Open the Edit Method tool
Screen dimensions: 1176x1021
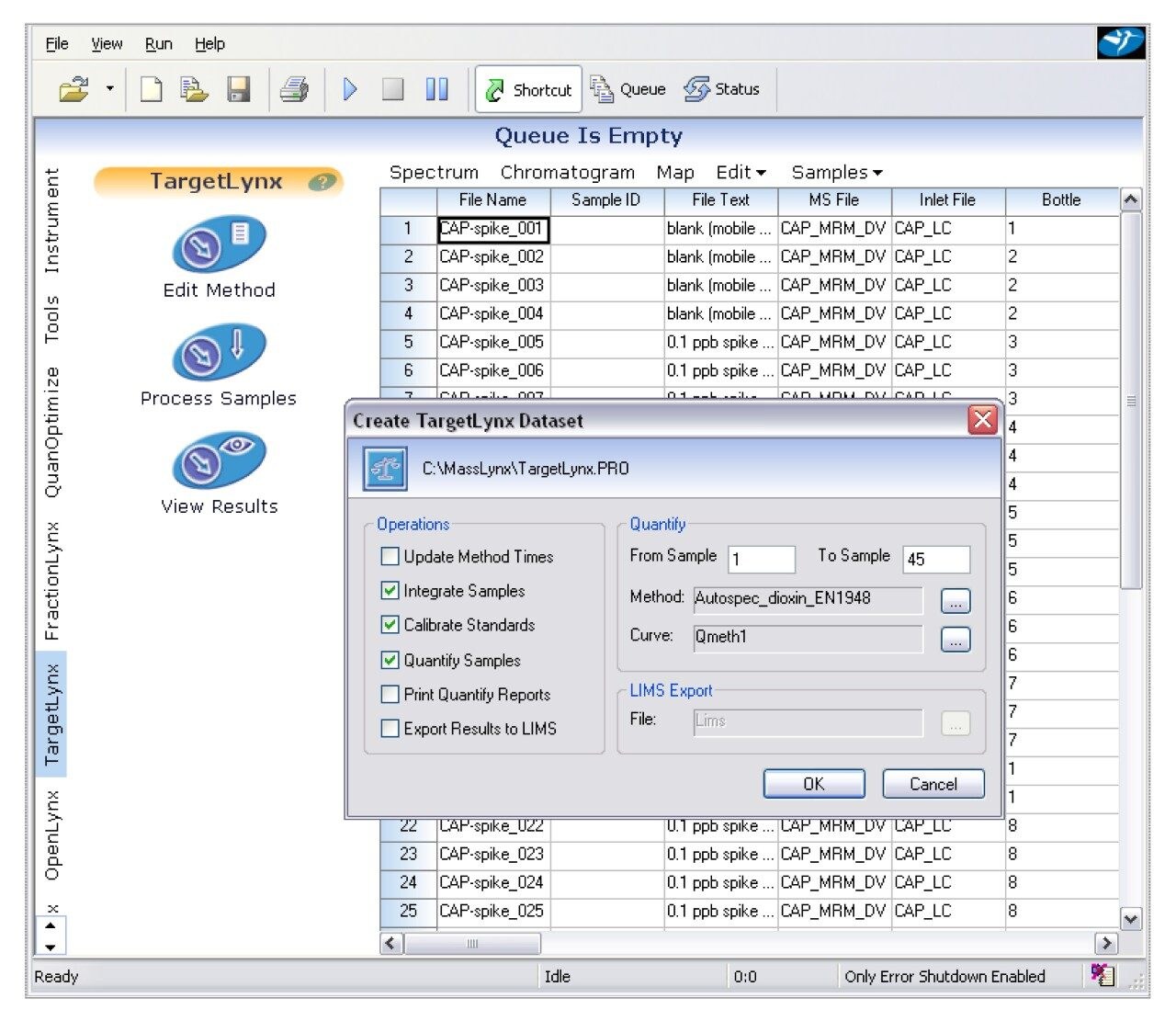[218, 245]
